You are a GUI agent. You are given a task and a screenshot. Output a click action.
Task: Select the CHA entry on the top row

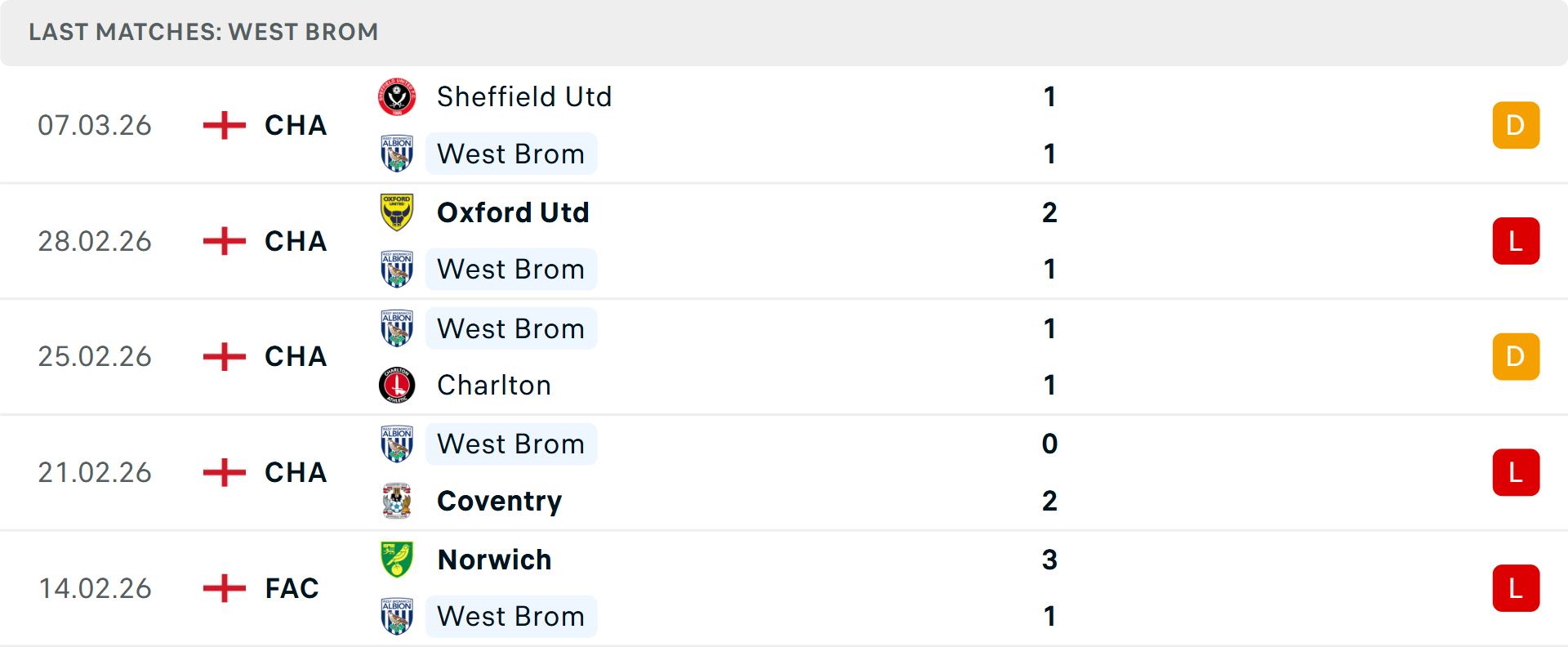pos(295,125)
